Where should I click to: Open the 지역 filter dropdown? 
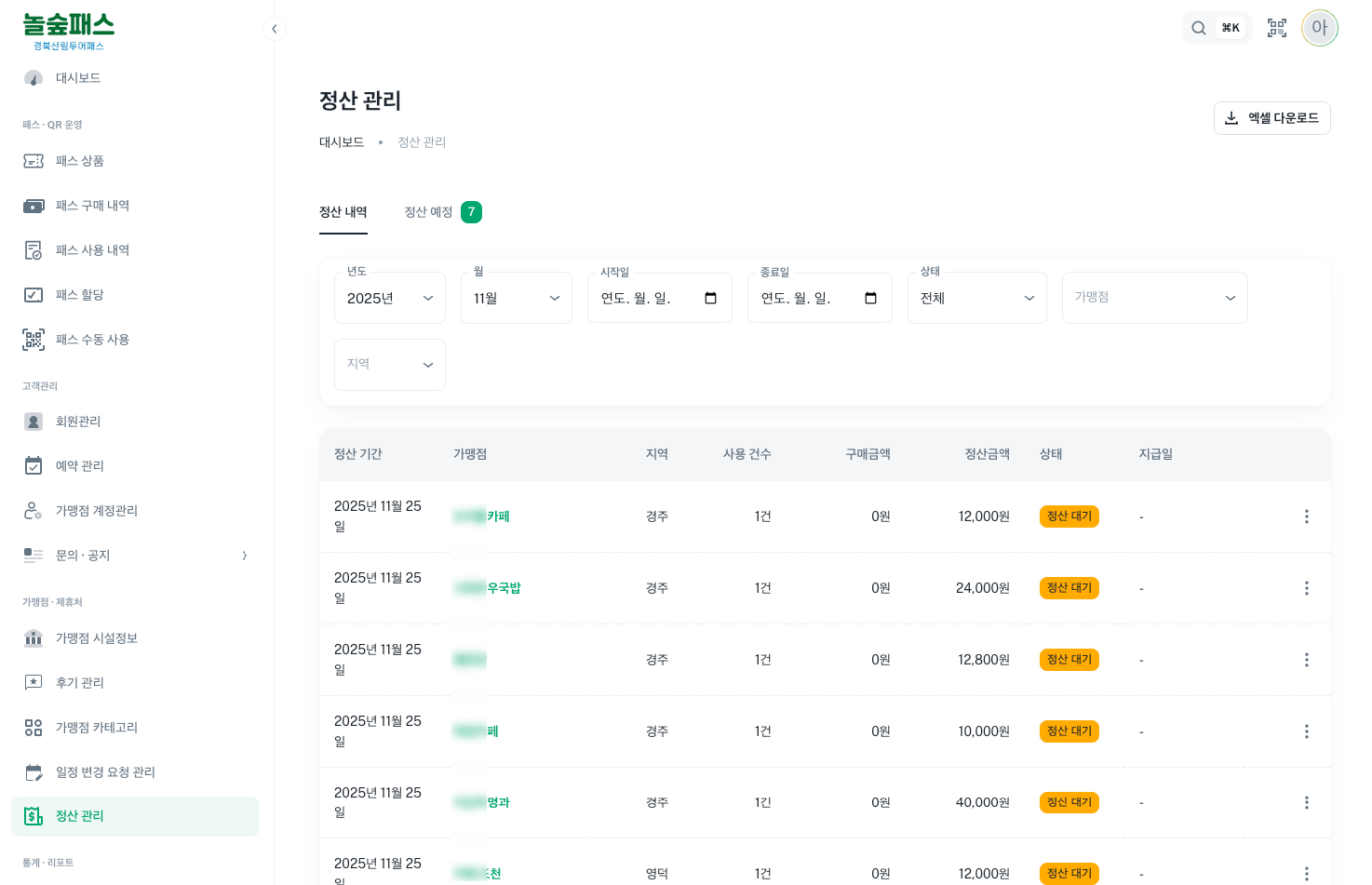[x=389, y=365]
